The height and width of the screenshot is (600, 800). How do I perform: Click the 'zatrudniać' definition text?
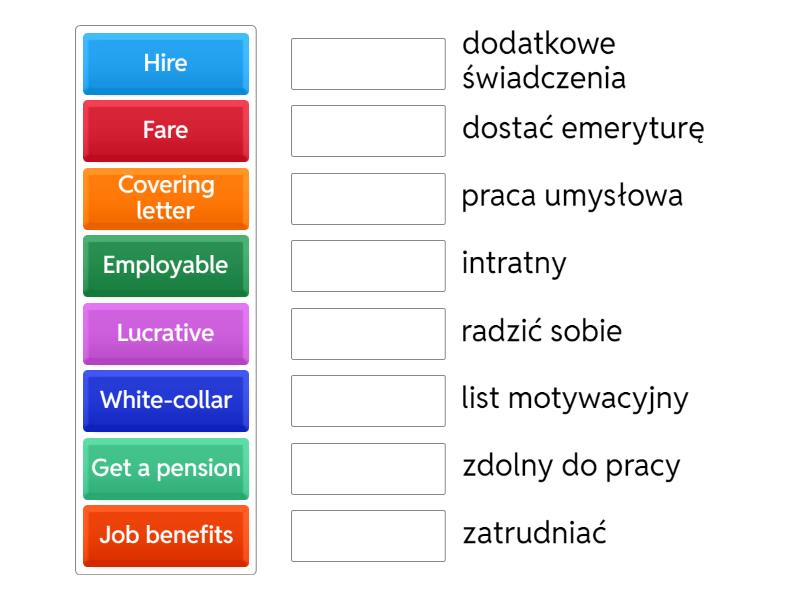(x=534, y=533)
